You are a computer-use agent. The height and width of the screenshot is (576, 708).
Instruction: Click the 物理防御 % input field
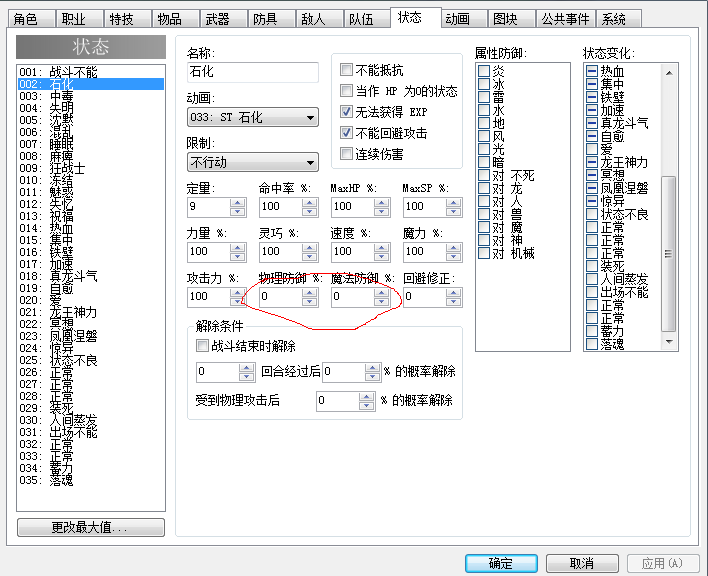[x=281, y=297]
